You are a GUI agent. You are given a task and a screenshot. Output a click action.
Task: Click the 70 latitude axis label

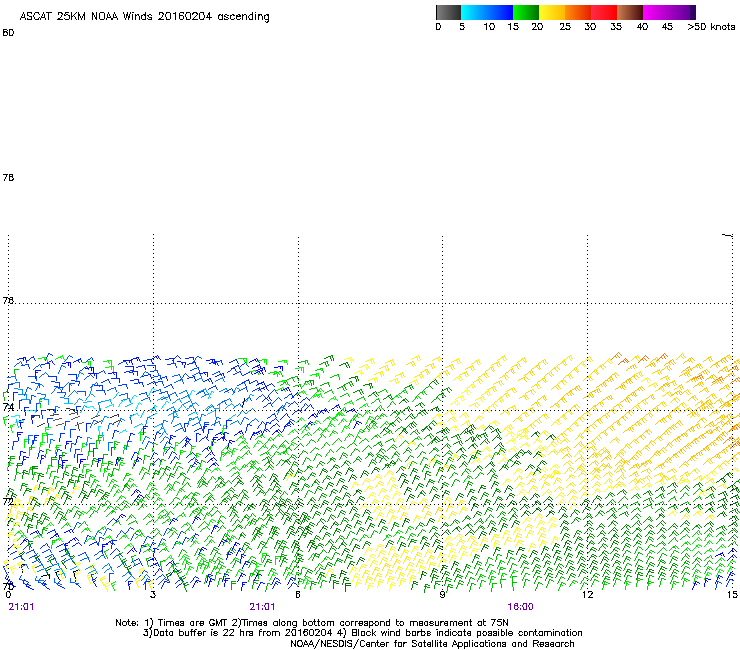(8, 586)
